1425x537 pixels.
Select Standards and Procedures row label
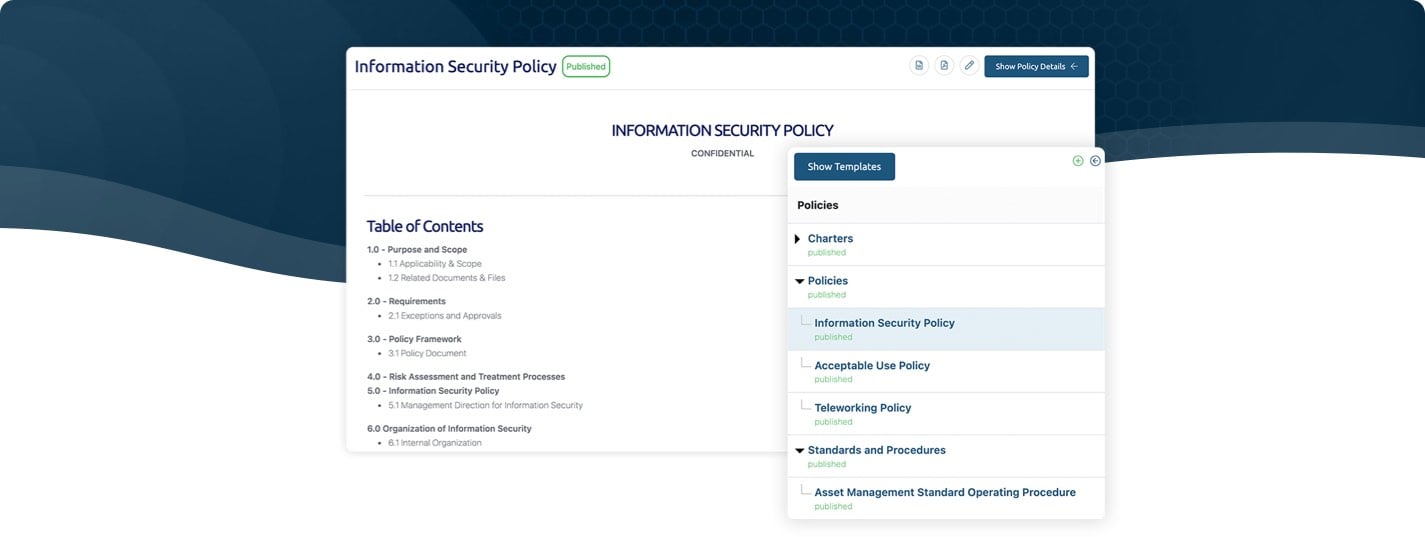(876, 450)
